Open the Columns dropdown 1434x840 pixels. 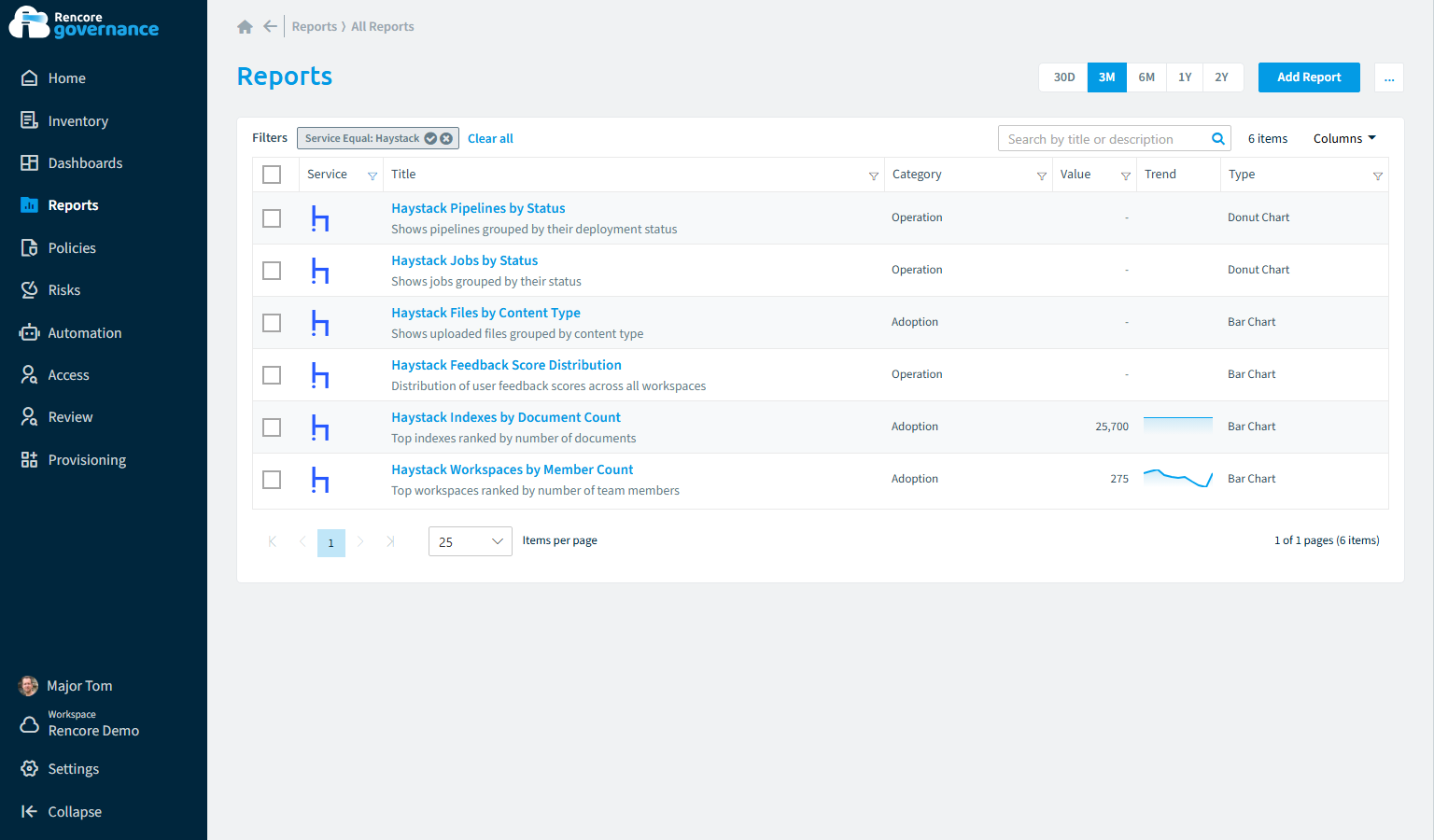[1344, 138]
